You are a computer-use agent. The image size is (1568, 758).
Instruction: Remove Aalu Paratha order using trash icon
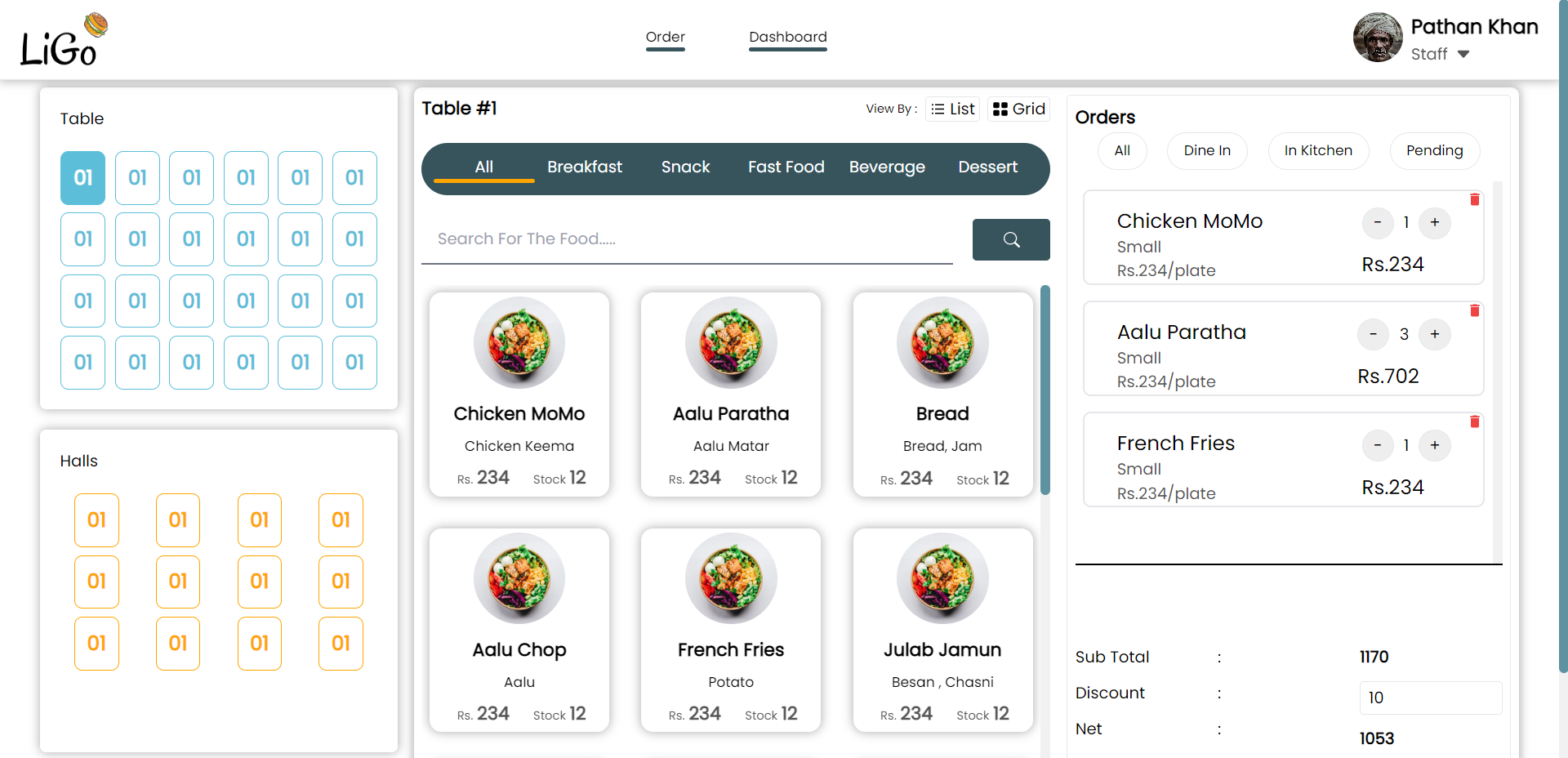point(1475,310)
